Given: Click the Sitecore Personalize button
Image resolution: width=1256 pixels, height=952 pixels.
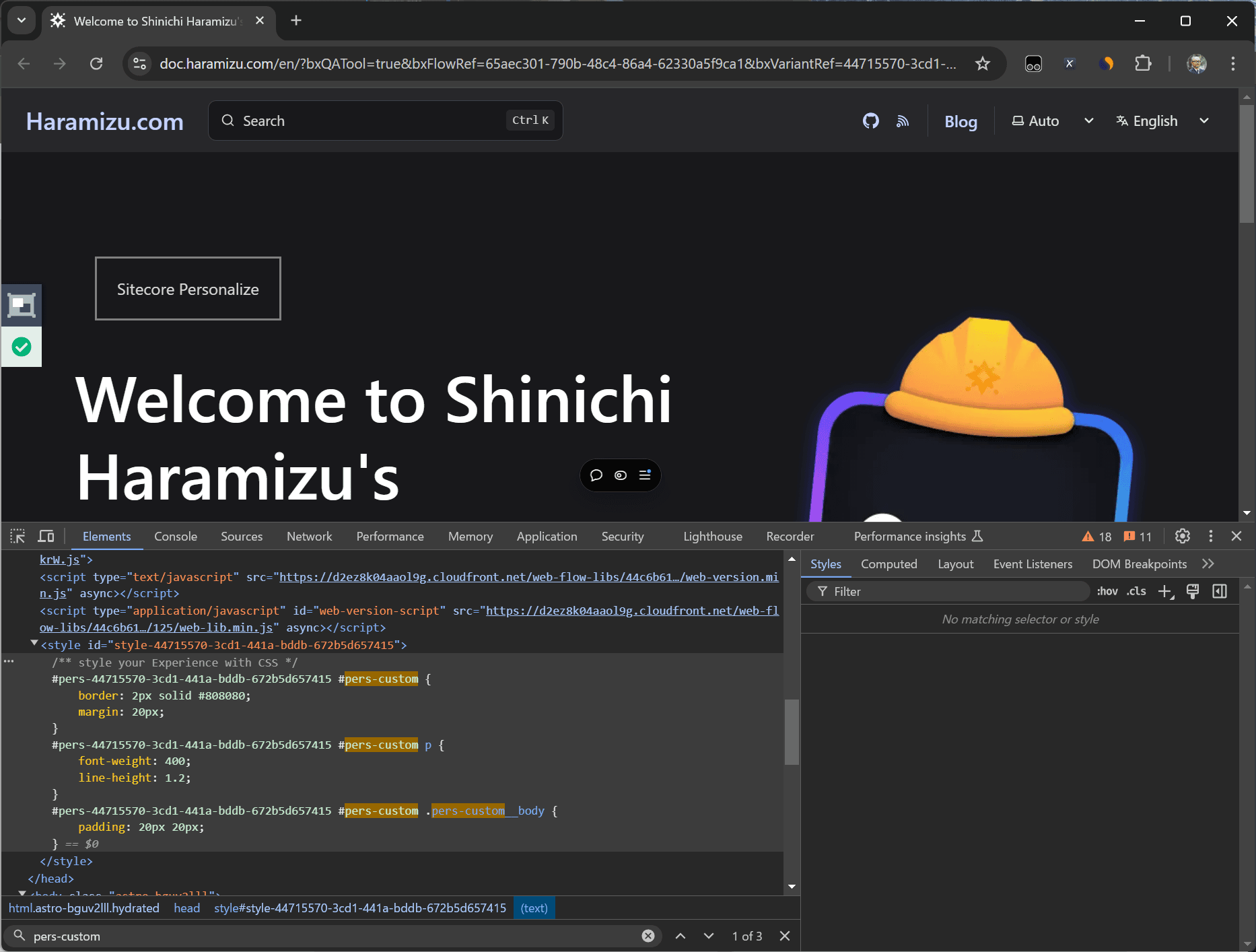Looking at the screenshot, I should 188,289.
